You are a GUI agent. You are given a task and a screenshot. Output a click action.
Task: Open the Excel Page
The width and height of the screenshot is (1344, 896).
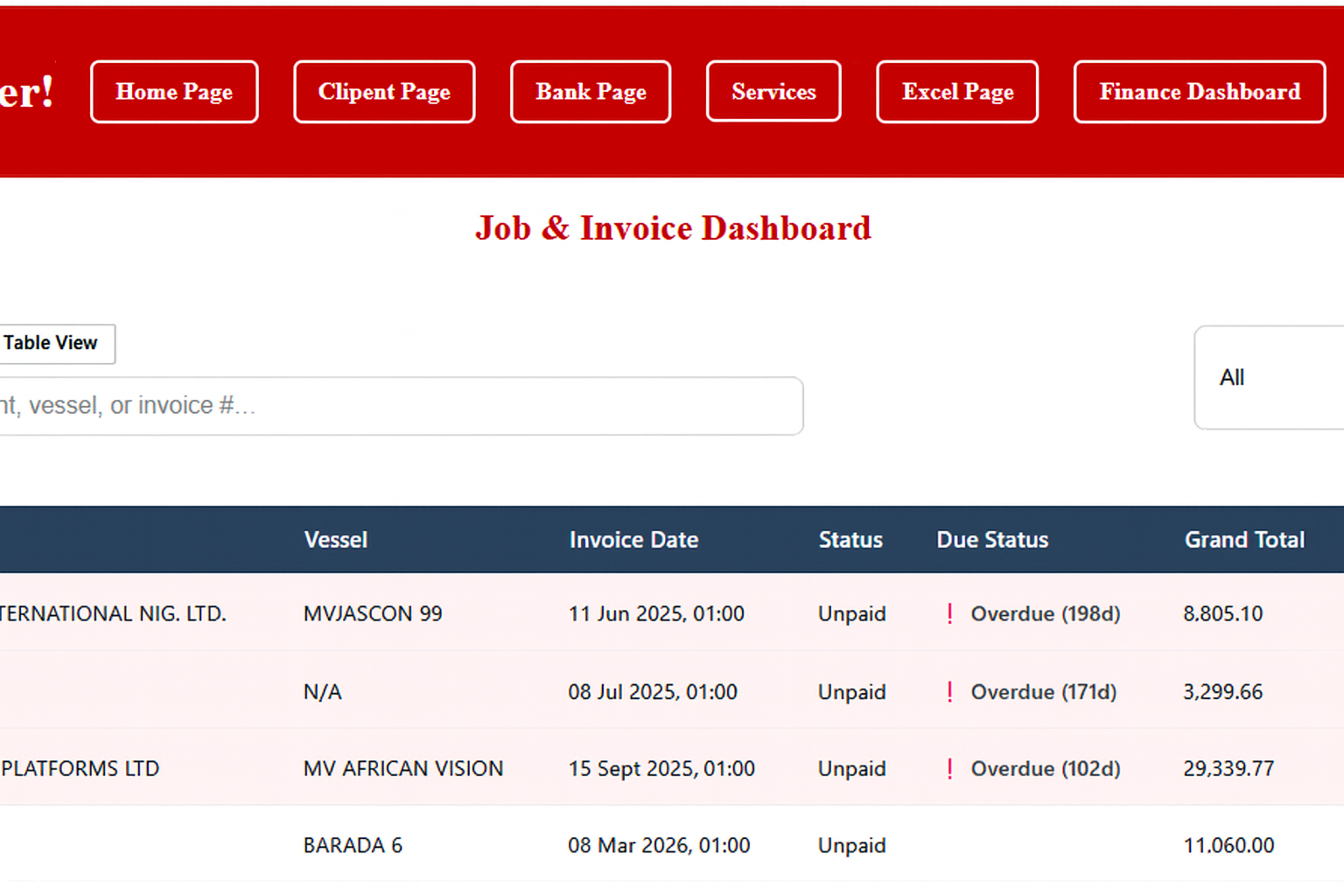pos(957,92)
